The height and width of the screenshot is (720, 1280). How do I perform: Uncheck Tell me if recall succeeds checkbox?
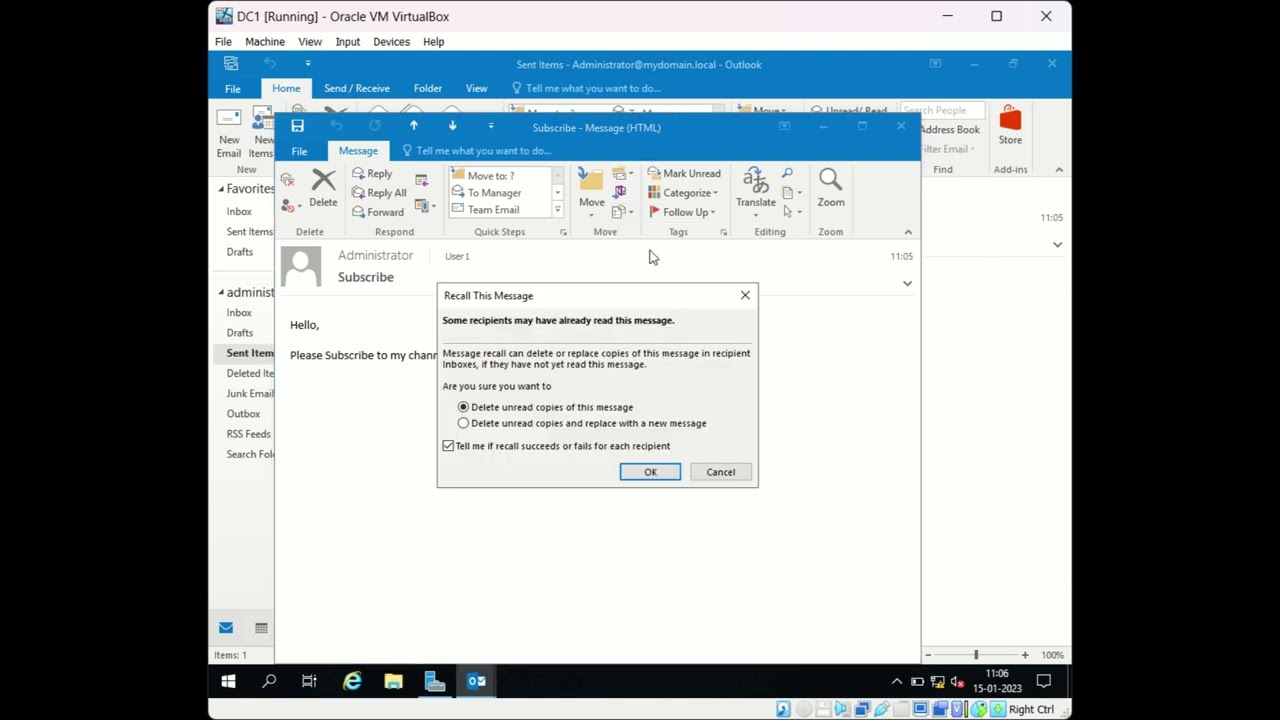448,446
